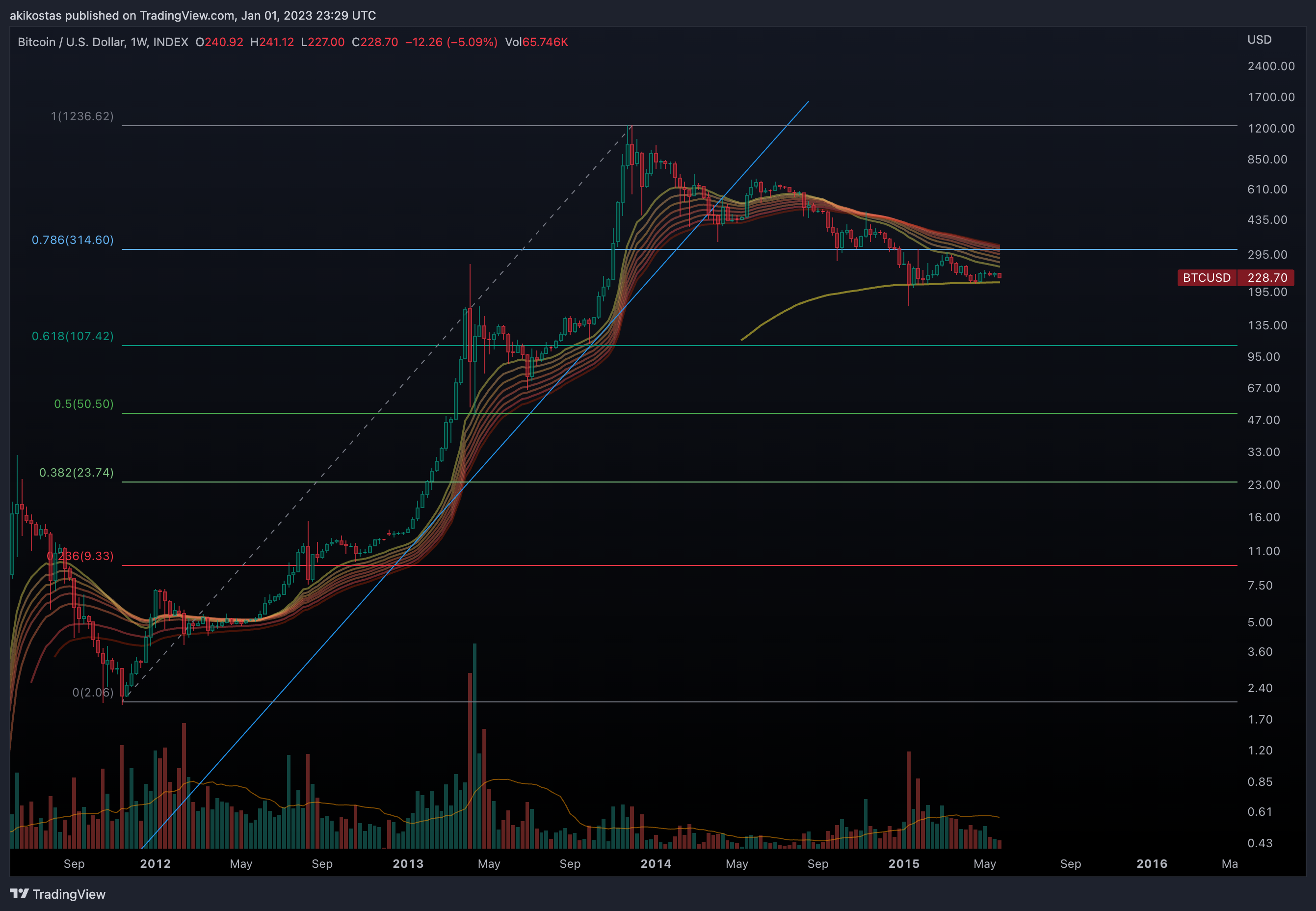This screenshot has width=1316, height=911.
Task: Select the 0.236(9.33) Fibonacci level label
Action: pyautogui.click(x=80, y=556)
